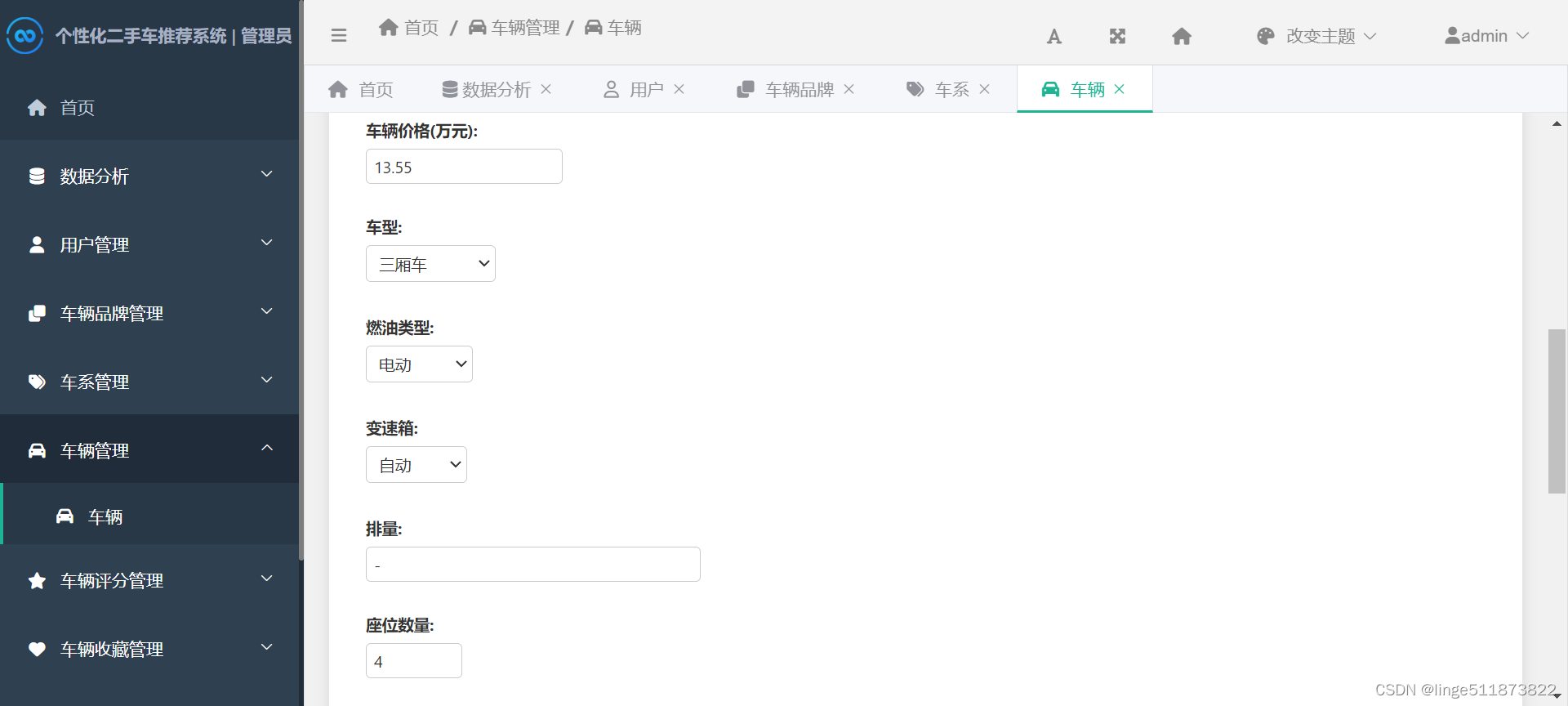Image resolution: width=1568 pixels, height=706 pixels.
Task: Click the 座位数量 input field
Action: coord(414,661)
